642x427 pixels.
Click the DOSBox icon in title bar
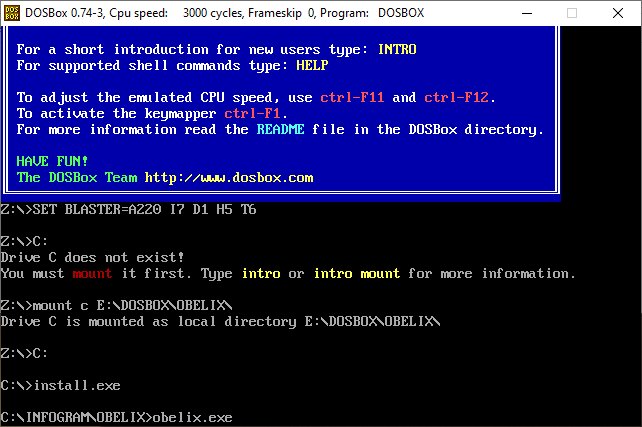pyautogui.click(x=13, y=13)
